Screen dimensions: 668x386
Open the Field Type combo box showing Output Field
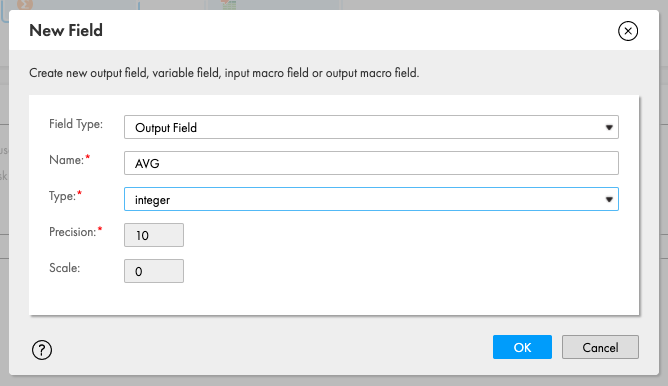coord(371,127)
